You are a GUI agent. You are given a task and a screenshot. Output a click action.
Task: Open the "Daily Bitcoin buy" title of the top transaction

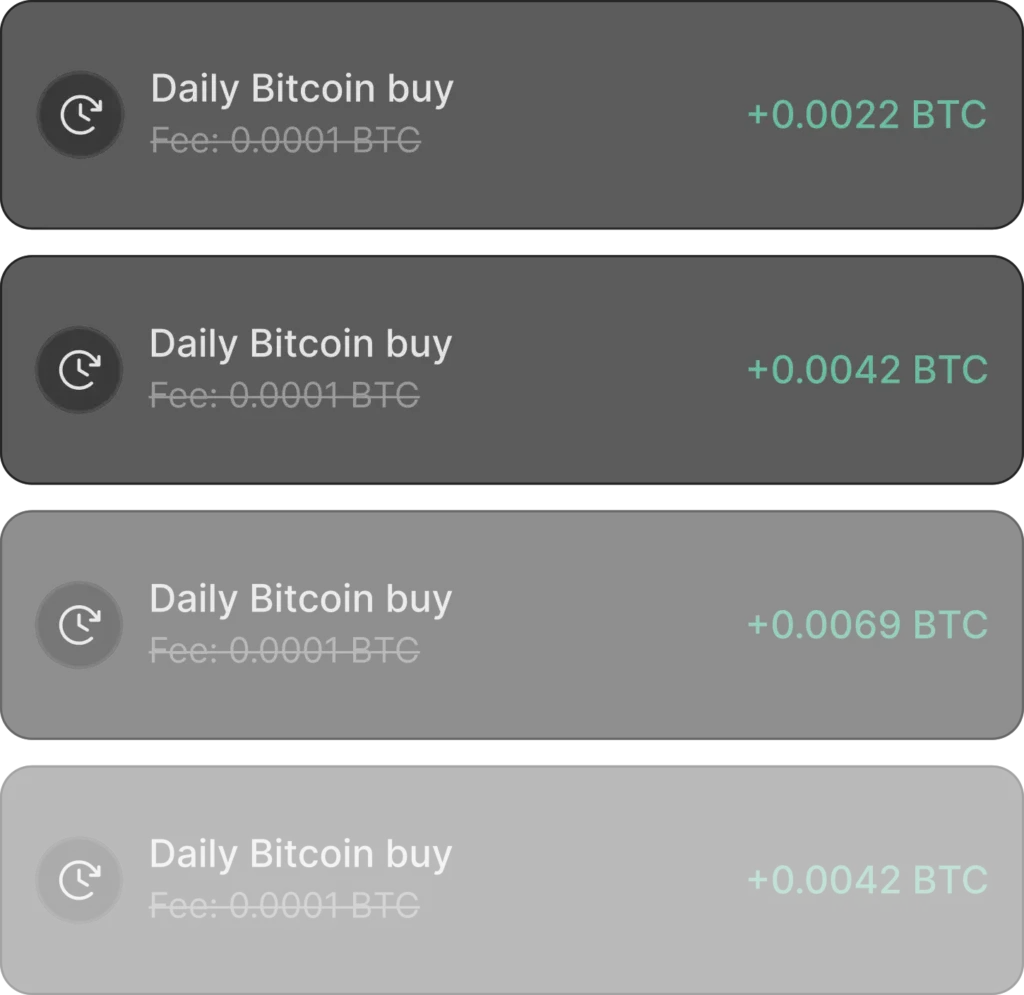302,89
